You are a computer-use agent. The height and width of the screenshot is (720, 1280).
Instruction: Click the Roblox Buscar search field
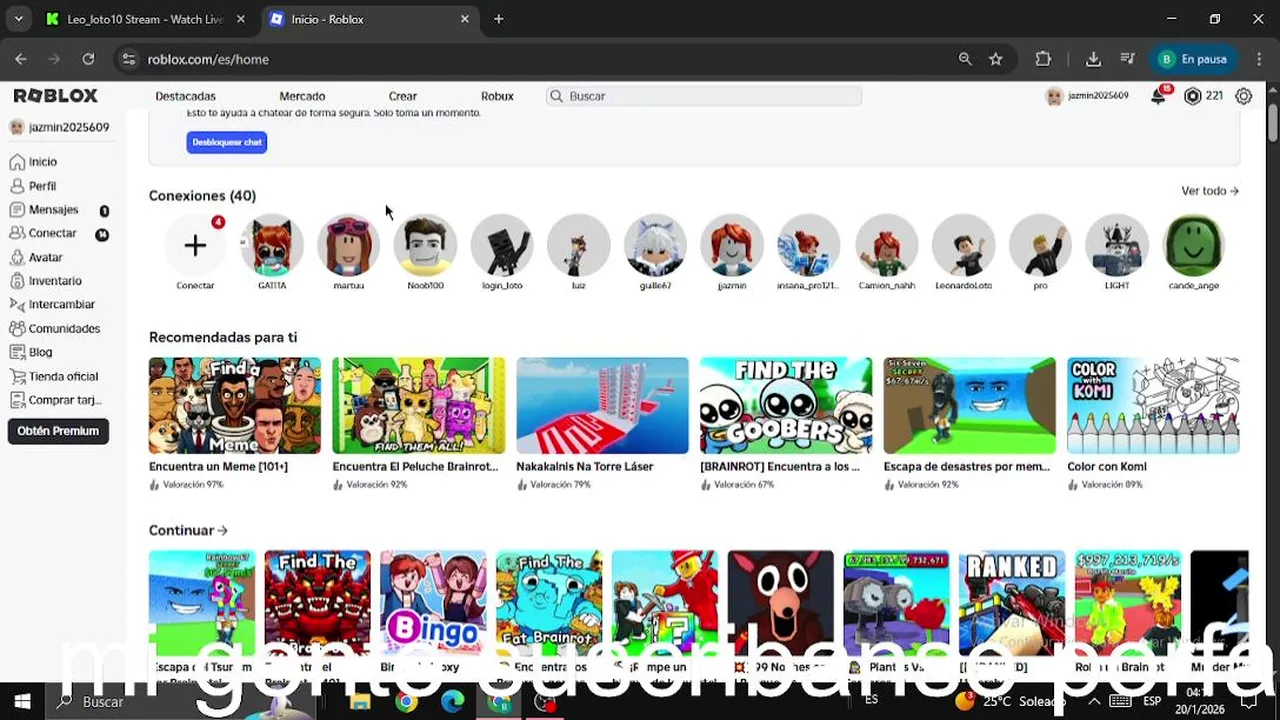tap(704, 96)
